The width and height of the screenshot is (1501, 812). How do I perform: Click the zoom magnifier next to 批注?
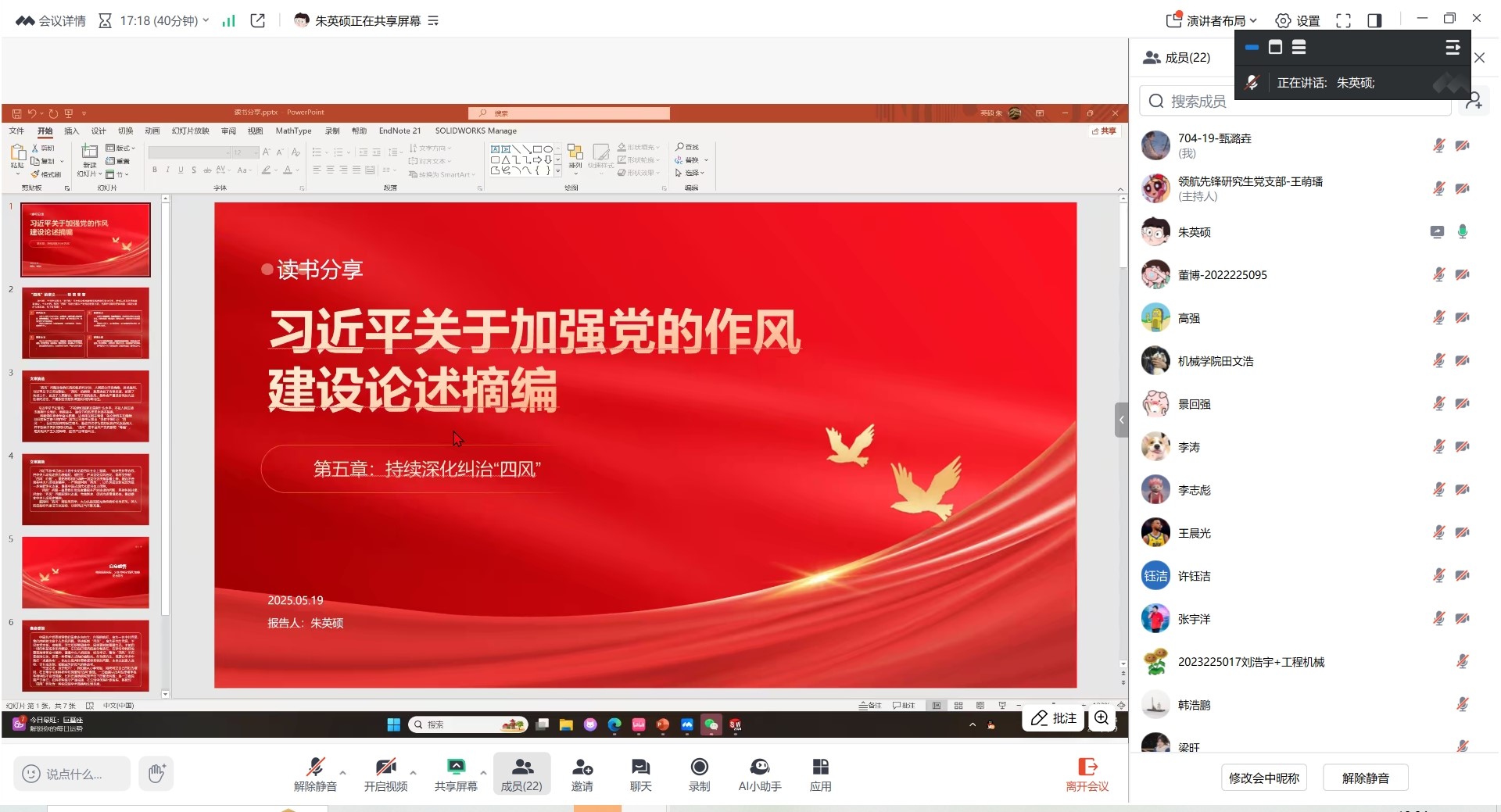pos(1102,718)
